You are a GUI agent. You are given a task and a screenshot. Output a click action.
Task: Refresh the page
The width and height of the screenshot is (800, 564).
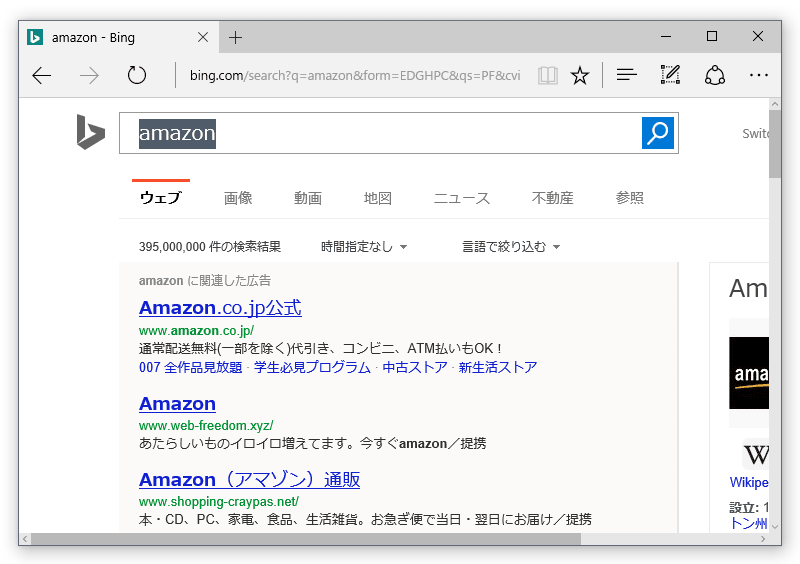137,76
